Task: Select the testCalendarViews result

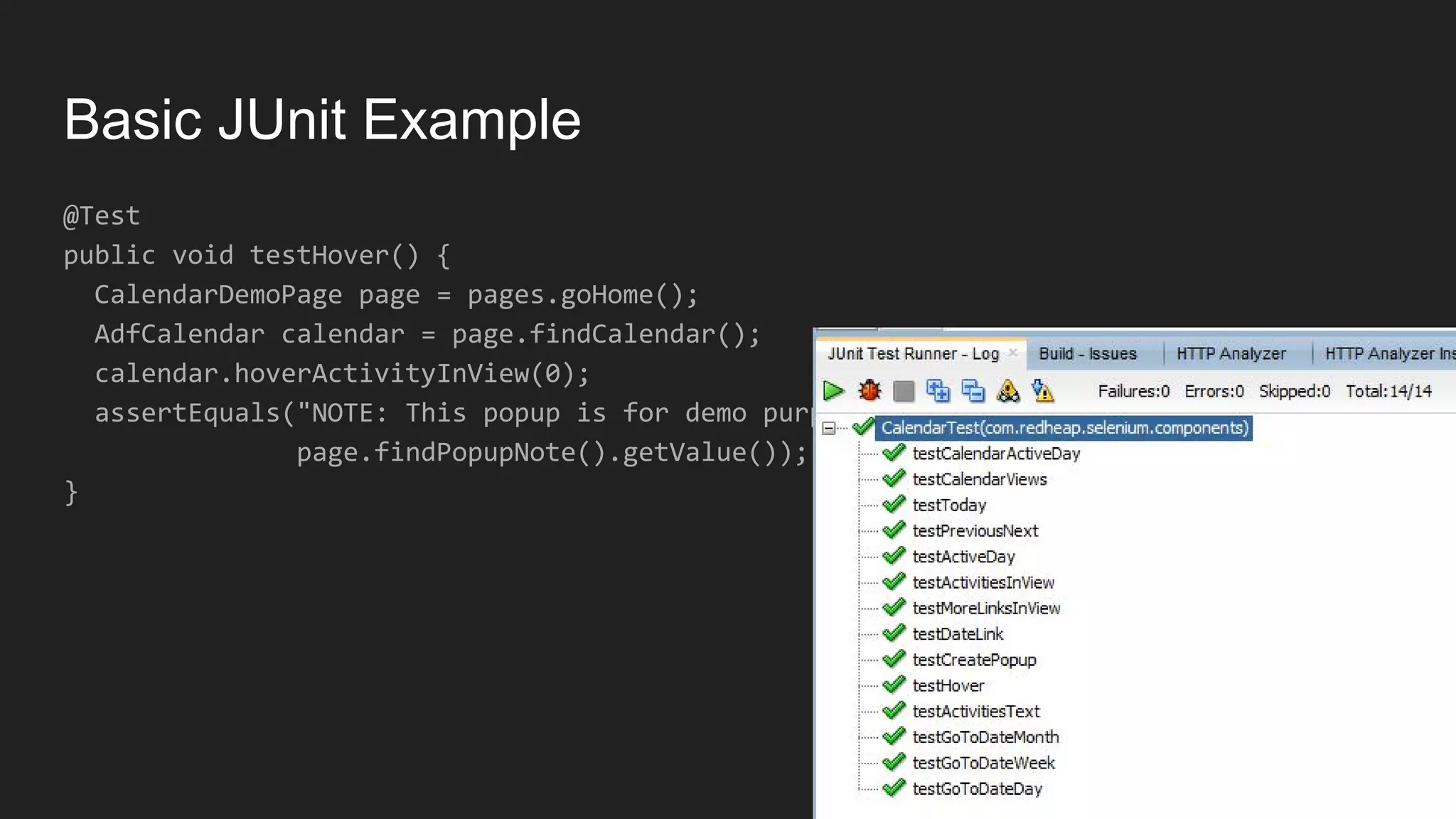Action: 980,479
